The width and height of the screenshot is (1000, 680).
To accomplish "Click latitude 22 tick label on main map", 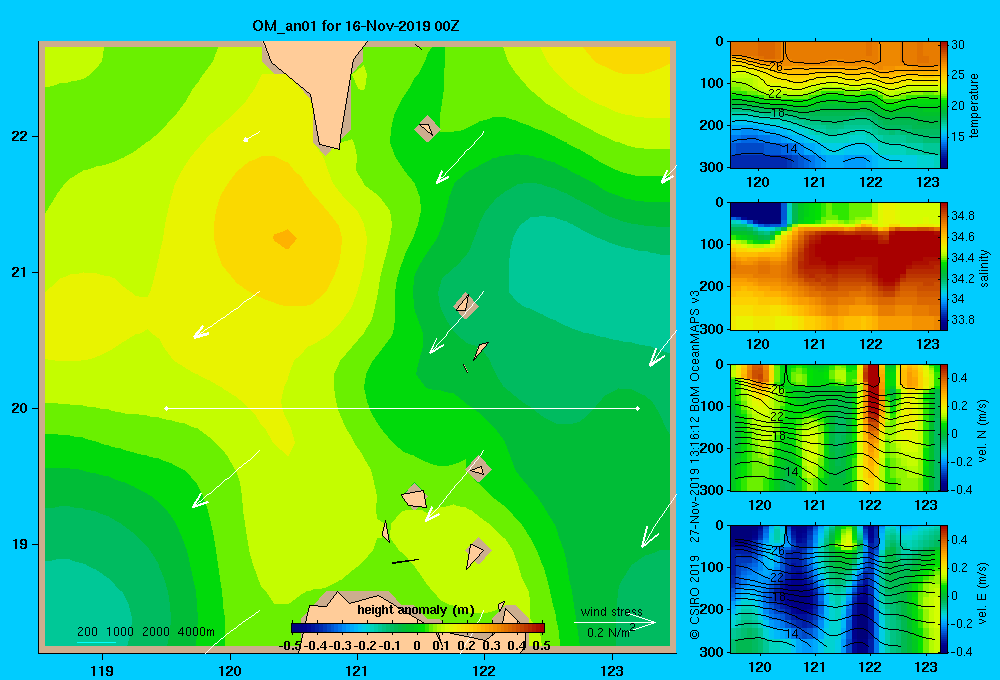I will [20, 137].
